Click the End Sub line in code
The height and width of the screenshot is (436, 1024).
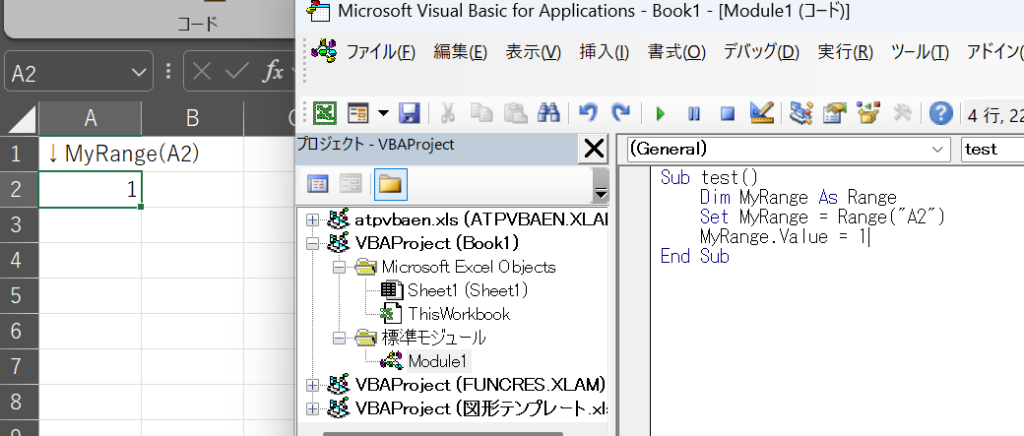pyautogui.click(x=695, y=256)
